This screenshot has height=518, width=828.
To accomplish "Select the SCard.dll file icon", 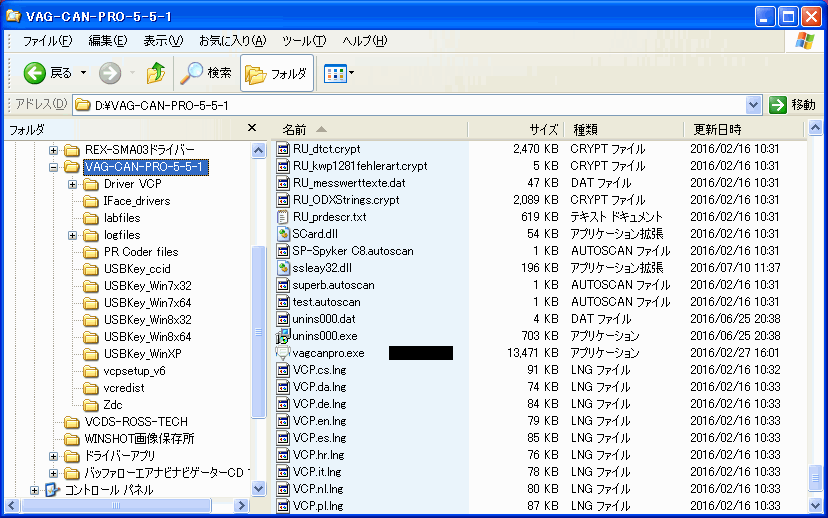I will [x=284, y=234].
